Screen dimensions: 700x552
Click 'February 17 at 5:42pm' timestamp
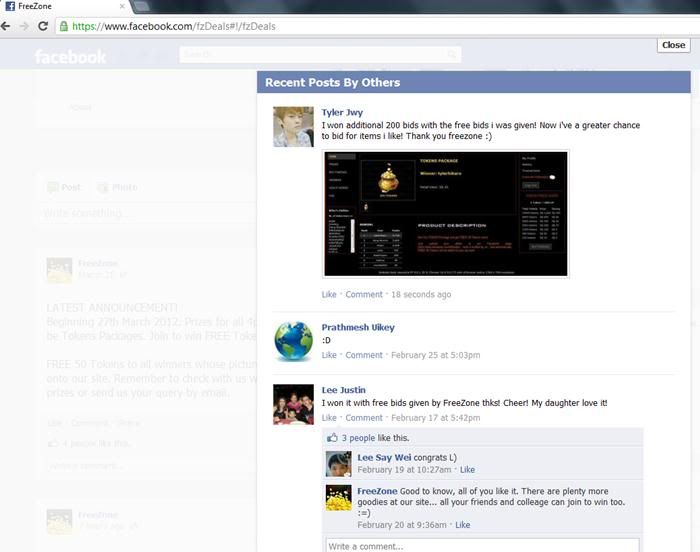pos(436,418)
